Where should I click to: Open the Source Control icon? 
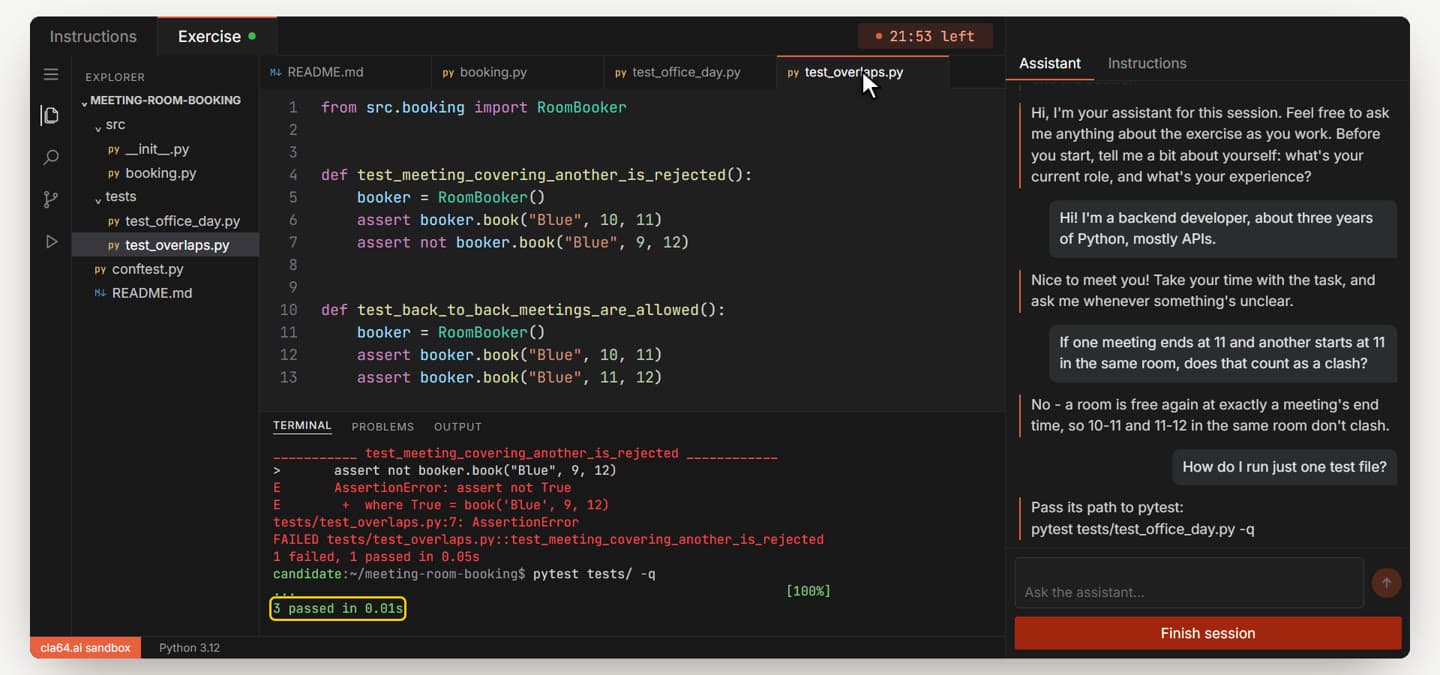click(51, 199)
